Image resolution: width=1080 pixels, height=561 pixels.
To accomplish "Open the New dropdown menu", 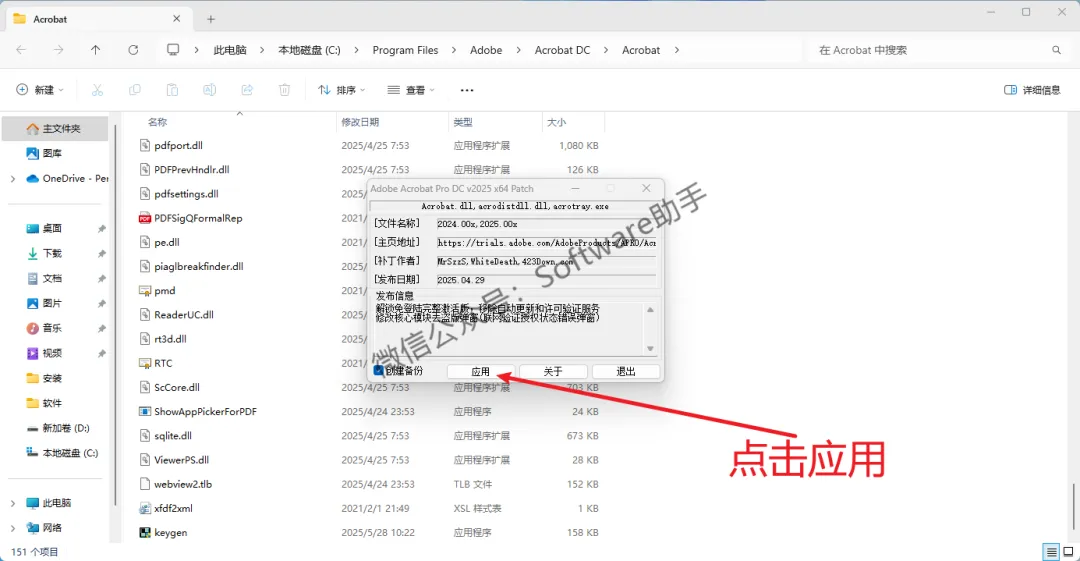I will tap(40, 90).
